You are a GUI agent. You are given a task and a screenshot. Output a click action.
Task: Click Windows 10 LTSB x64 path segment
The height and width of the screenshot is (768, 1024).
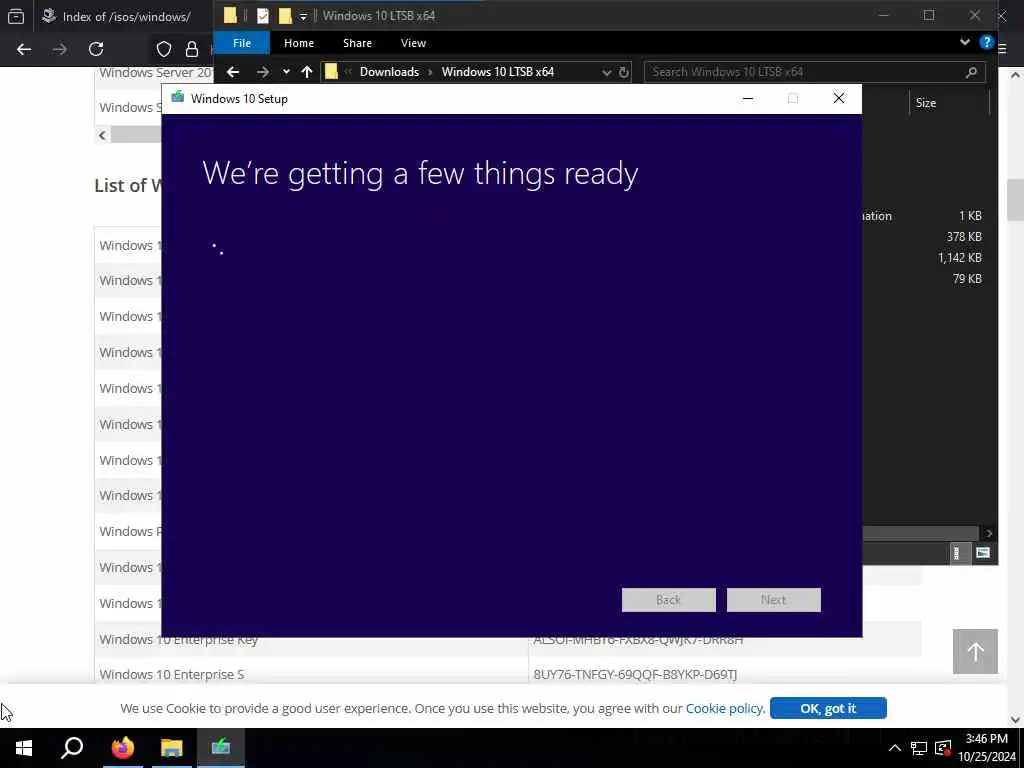pos(498,72)
